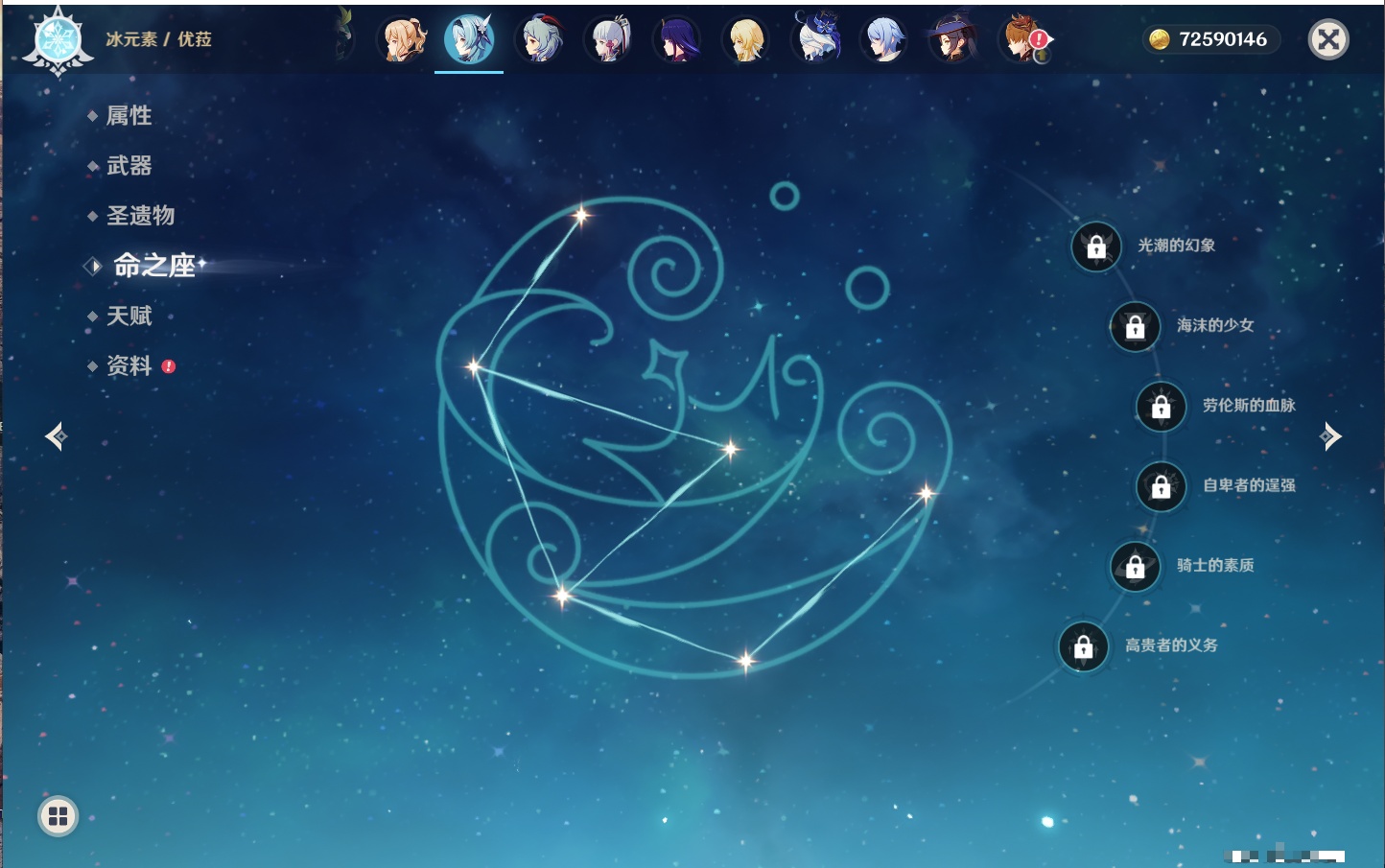The width and height of the screenshot is (1385, 868).
Task: Switch to the 圣遗物 artifacts tab
Action: pyautogui.click(x=140, y=216)
